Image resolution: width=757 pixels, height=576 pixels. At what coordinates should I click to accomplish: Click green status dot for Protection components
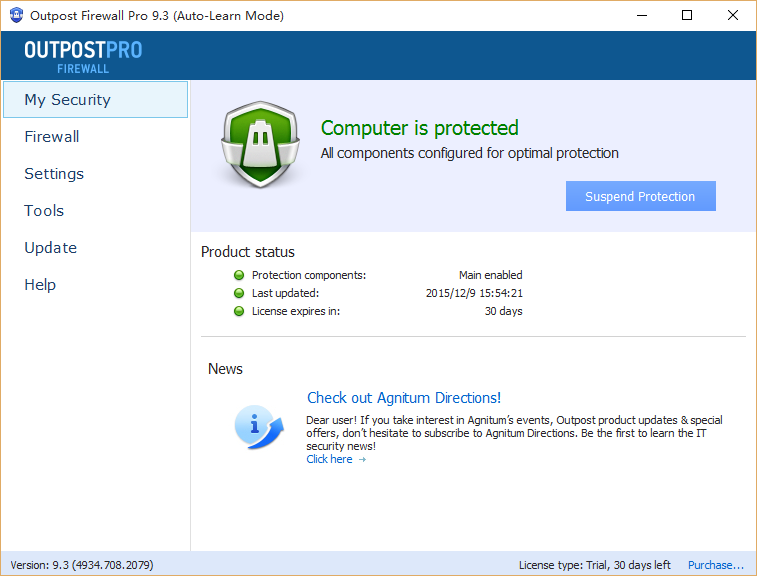[x=239, y=275]
